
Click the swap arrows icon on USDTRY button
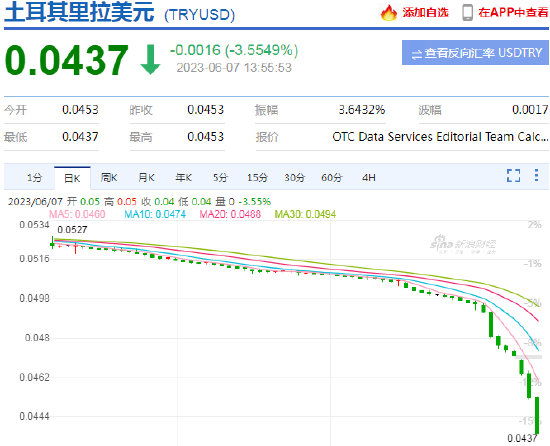tap(417, 54)
